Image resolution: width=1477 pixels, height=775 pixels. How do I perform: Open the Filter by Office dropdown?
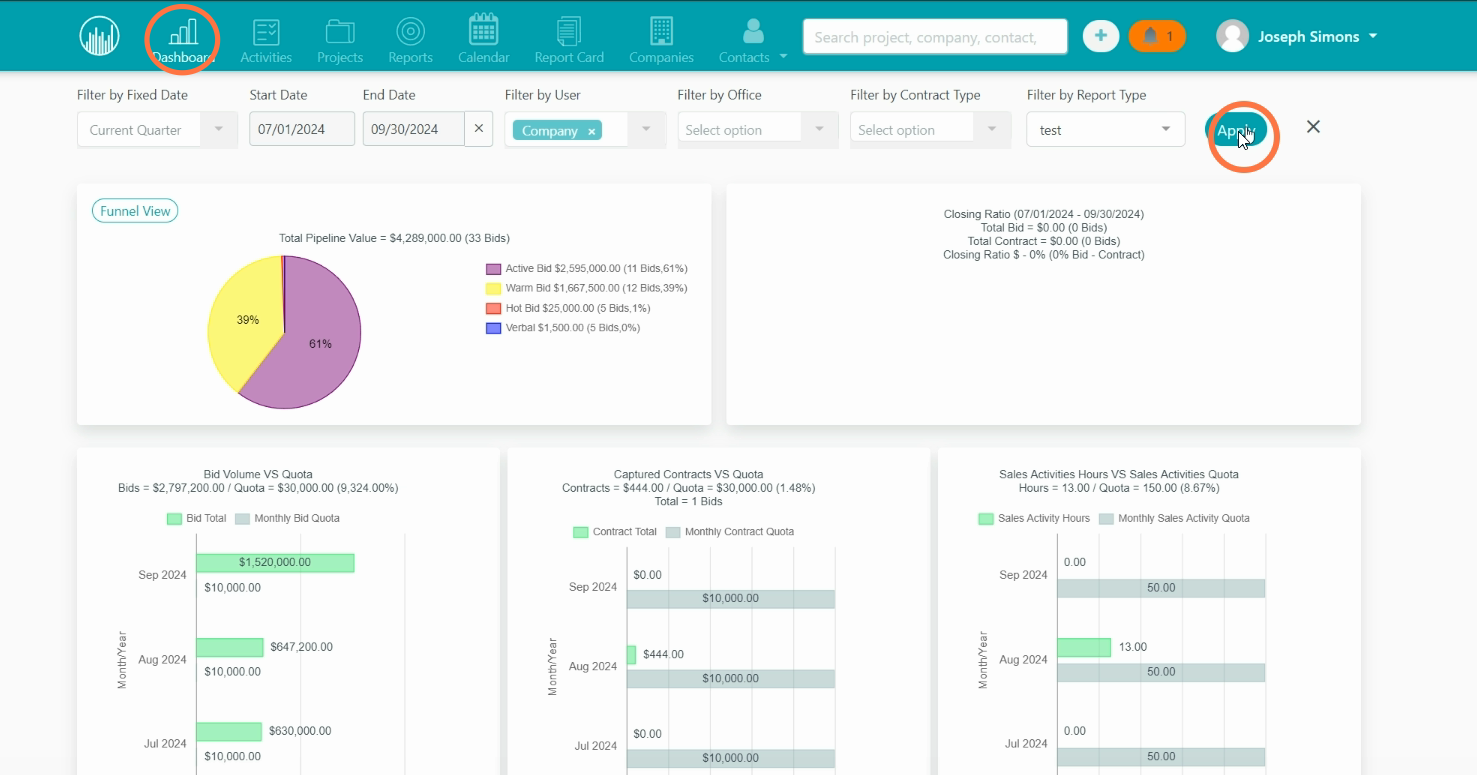[x=757, y=130]
